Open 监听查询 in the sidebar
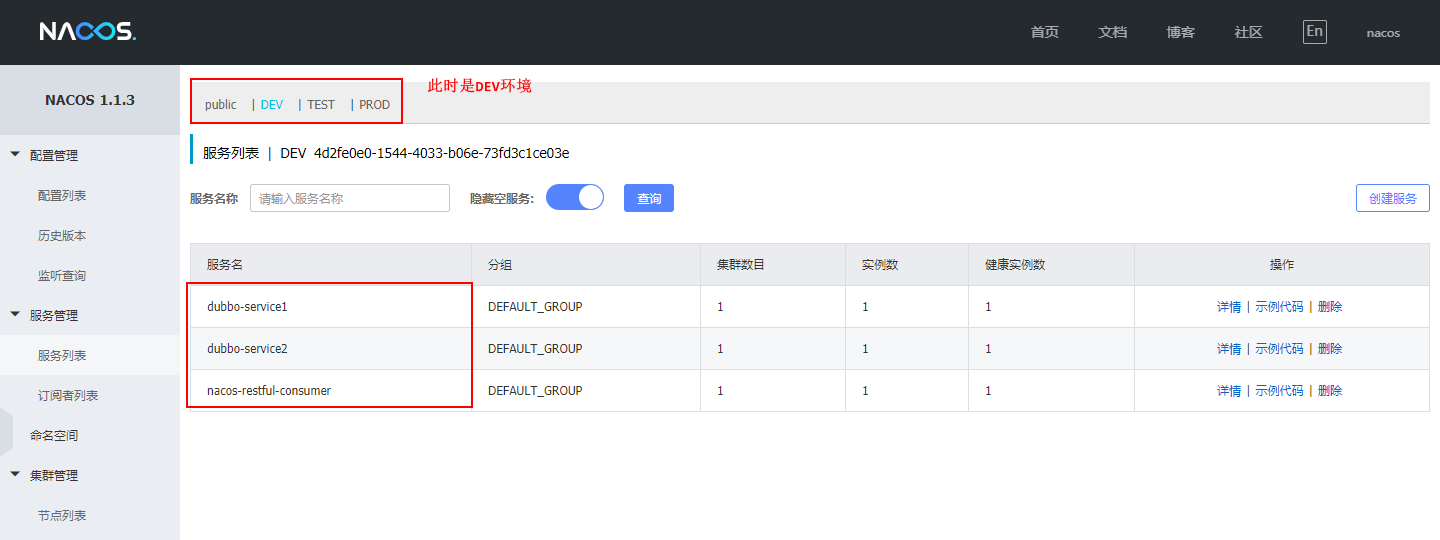The width and height of the screenshot is (1440, 540). click(62, 275)
